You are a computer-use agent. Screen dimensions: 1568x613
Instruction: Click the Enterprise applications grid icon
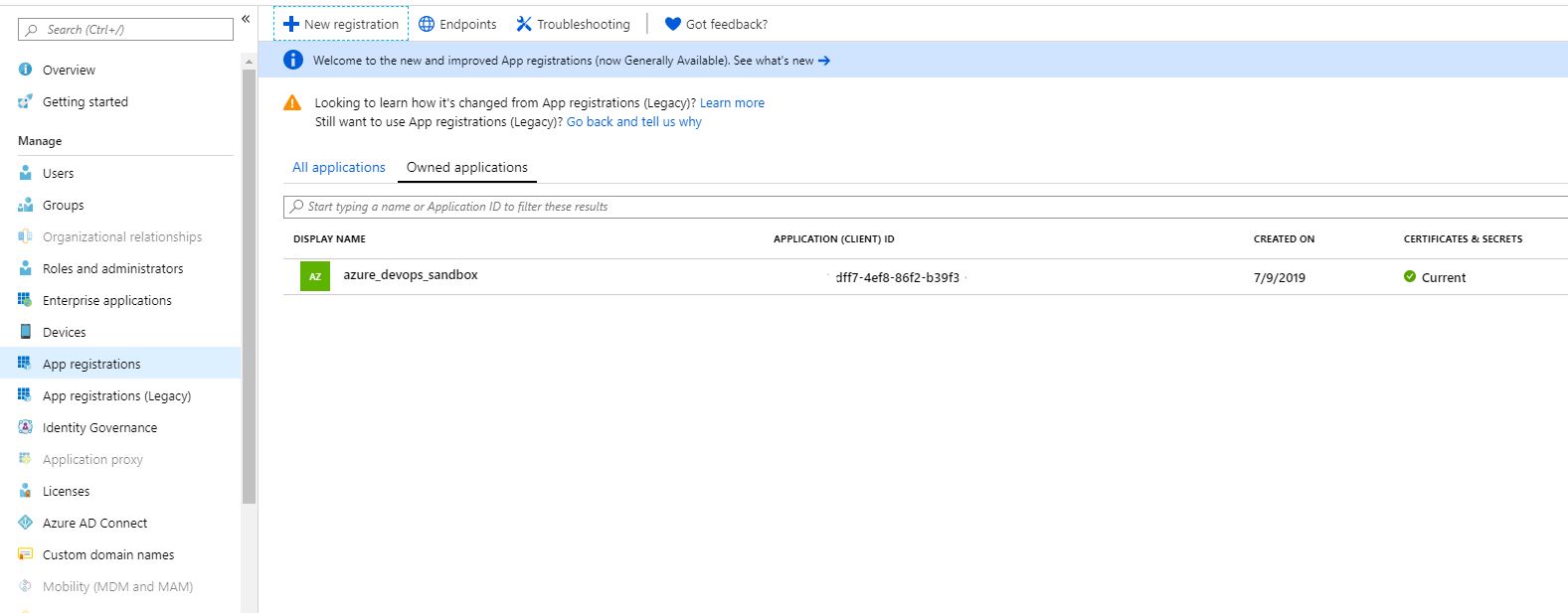26,300
